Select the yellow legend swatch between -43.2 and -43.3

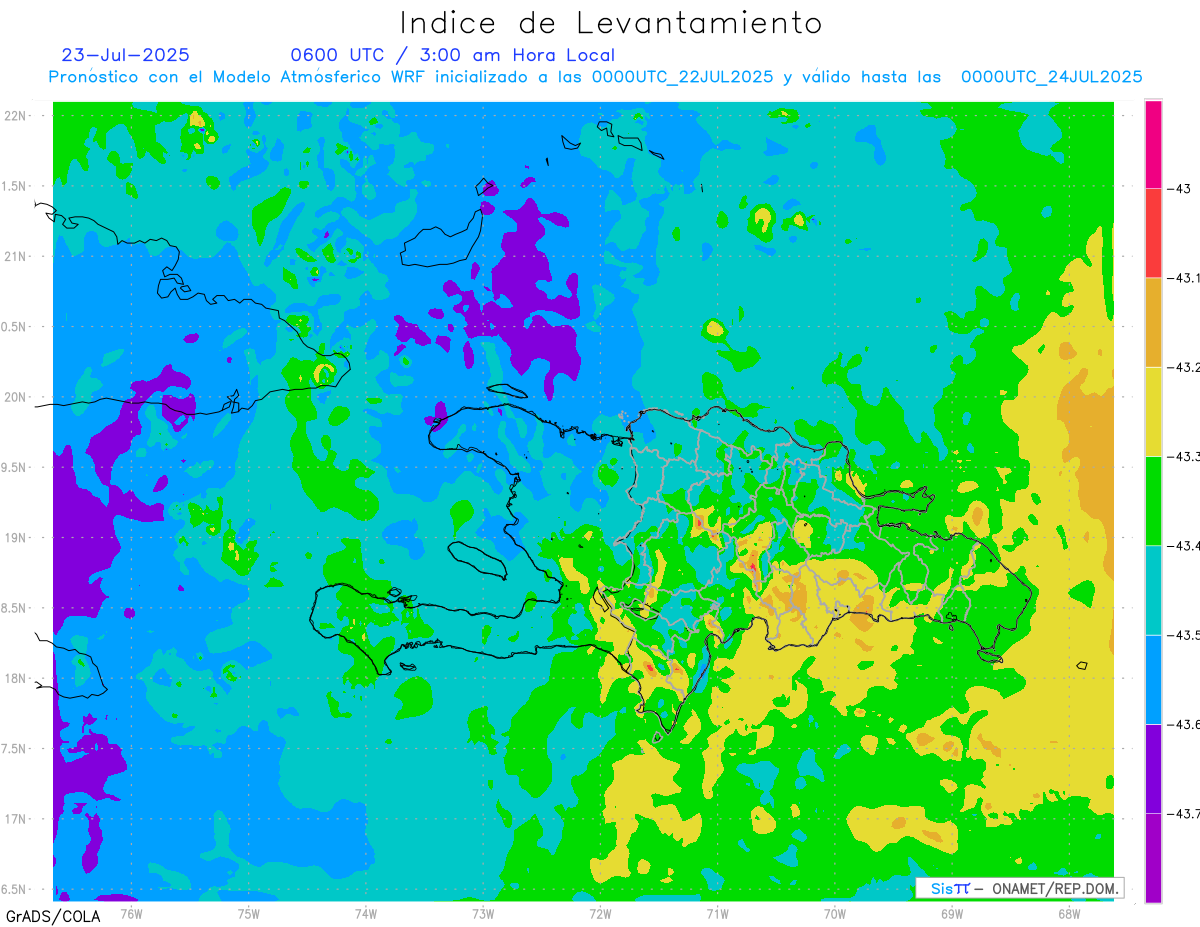point(1153,411)
